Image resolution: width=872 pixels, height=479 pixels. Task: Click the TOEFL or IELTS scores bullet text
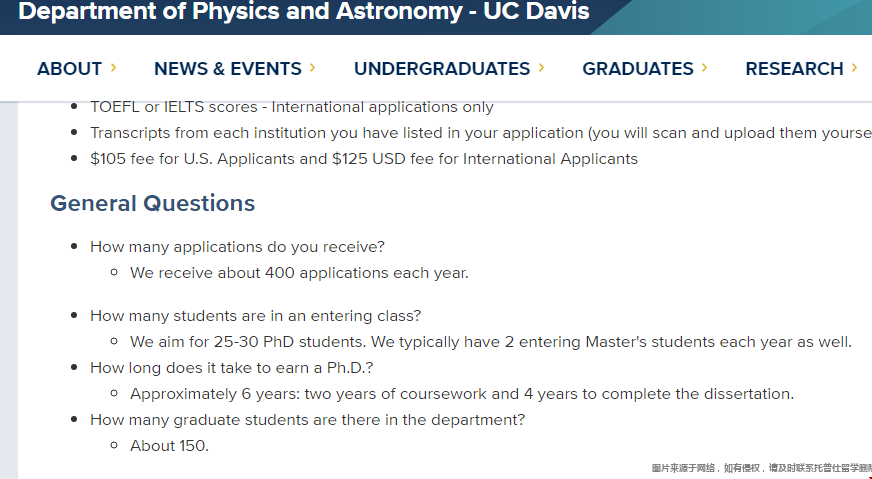pos(292,107)
